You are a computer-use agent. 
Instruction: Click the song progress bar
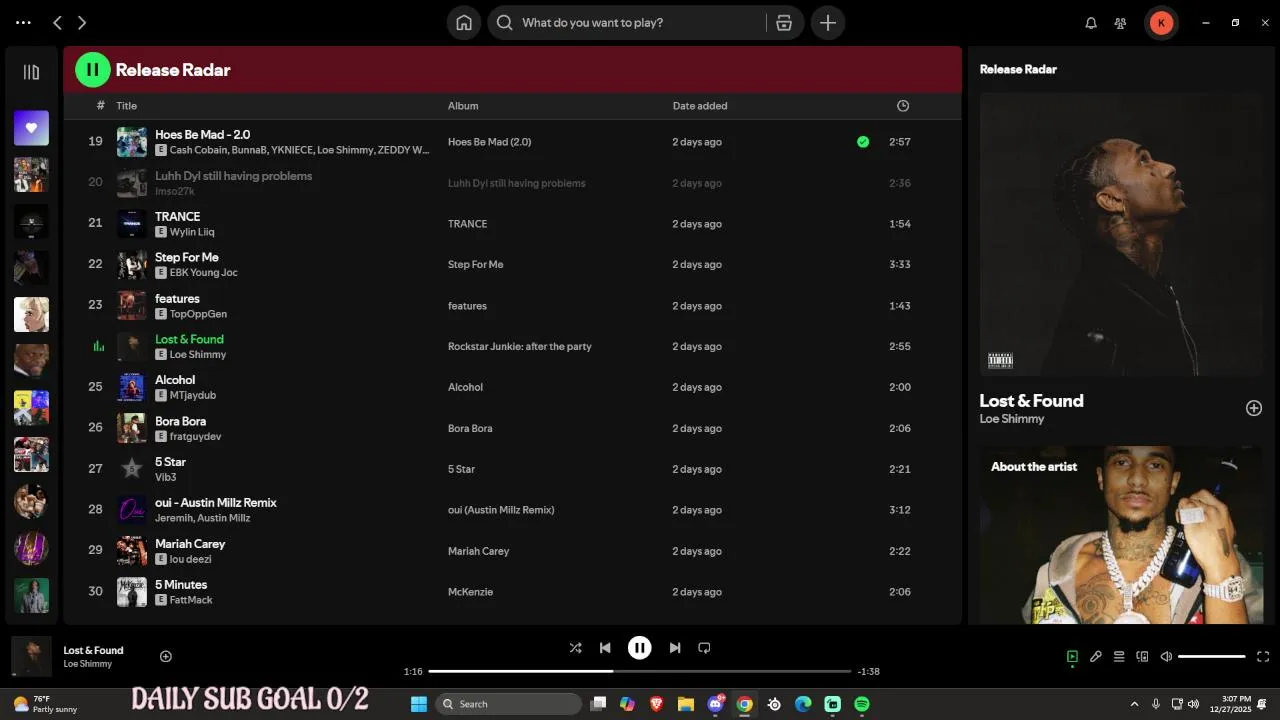tap(640, 671)
